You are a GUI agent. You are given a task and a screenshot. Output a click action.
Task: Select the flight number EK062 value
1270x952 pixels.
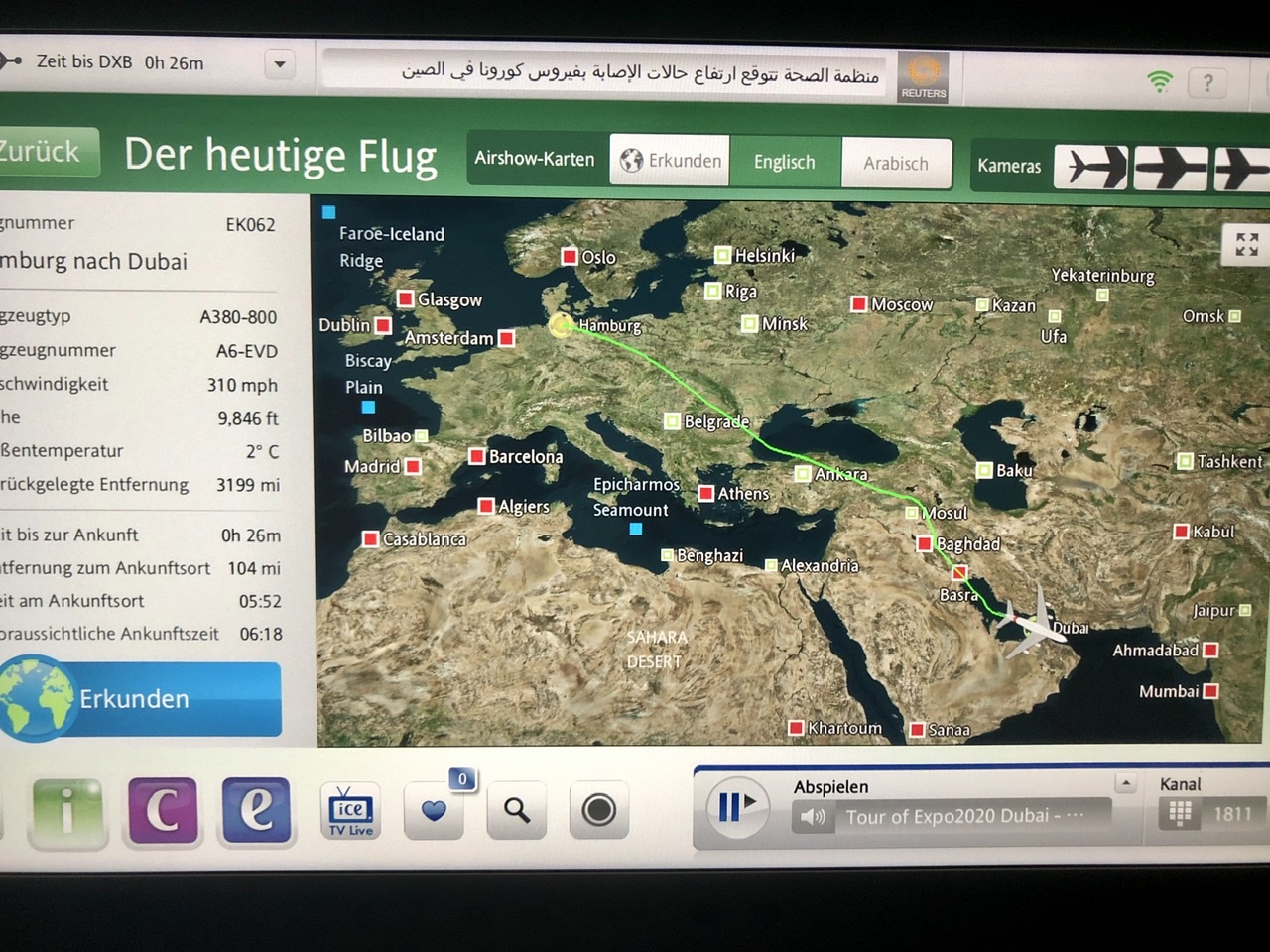[250, 225]
